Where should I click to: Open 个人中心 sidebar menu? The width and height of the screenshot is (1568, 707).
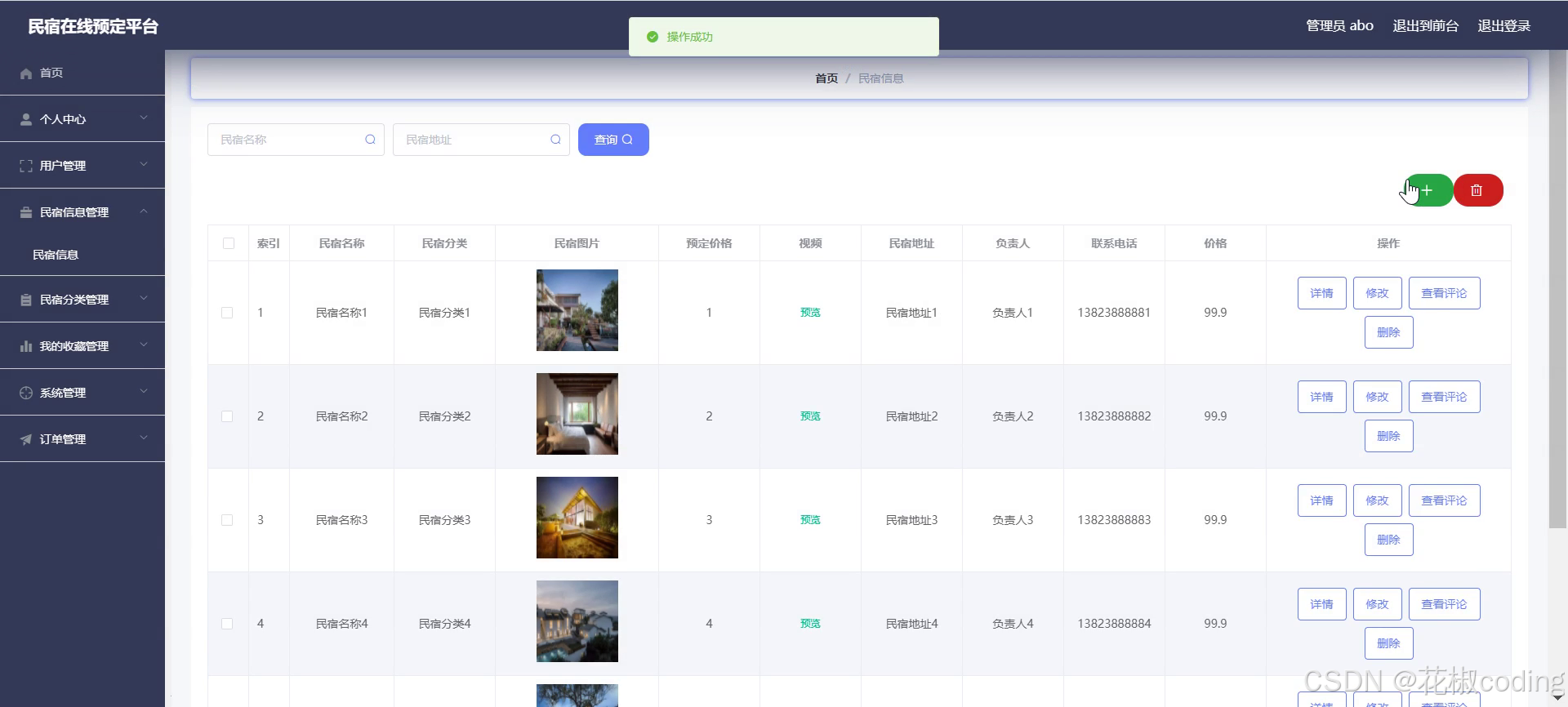tap(82, 119)
